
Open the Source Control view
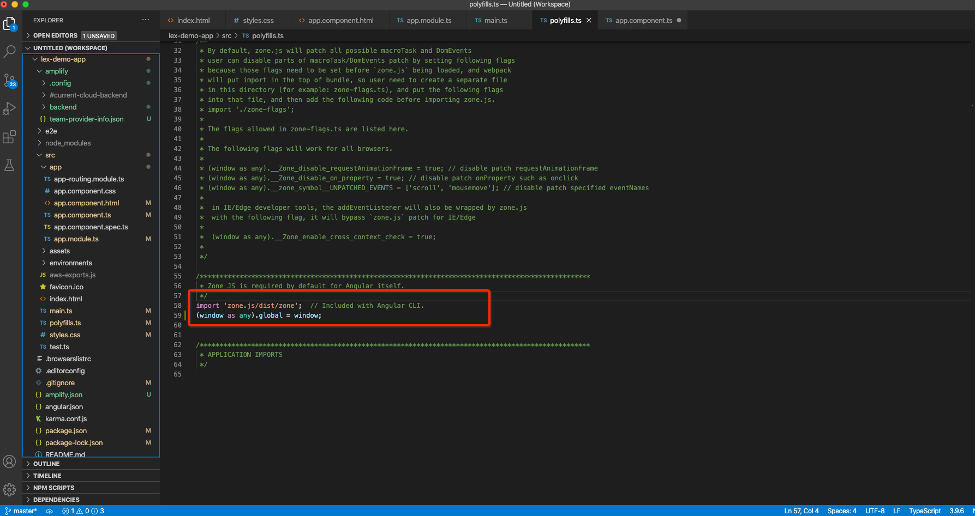pyautogui.click(x=10, y=79)
